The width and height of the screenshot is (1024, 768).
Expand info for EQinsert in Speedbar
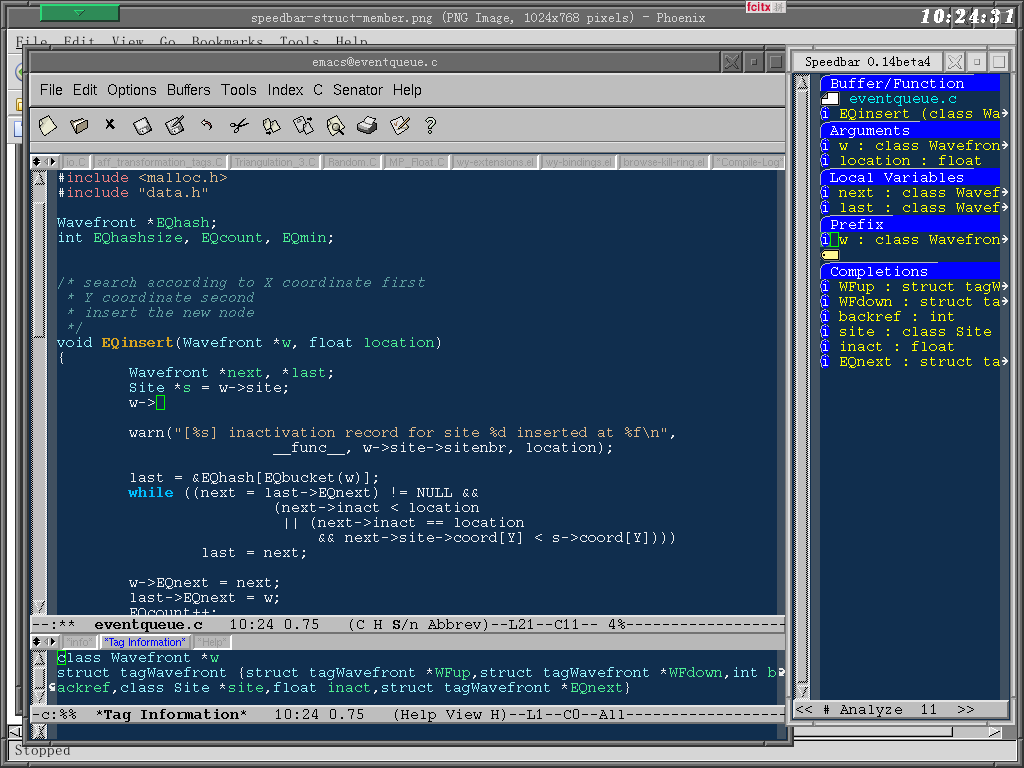pyautogui.click(x=825, y=114)
